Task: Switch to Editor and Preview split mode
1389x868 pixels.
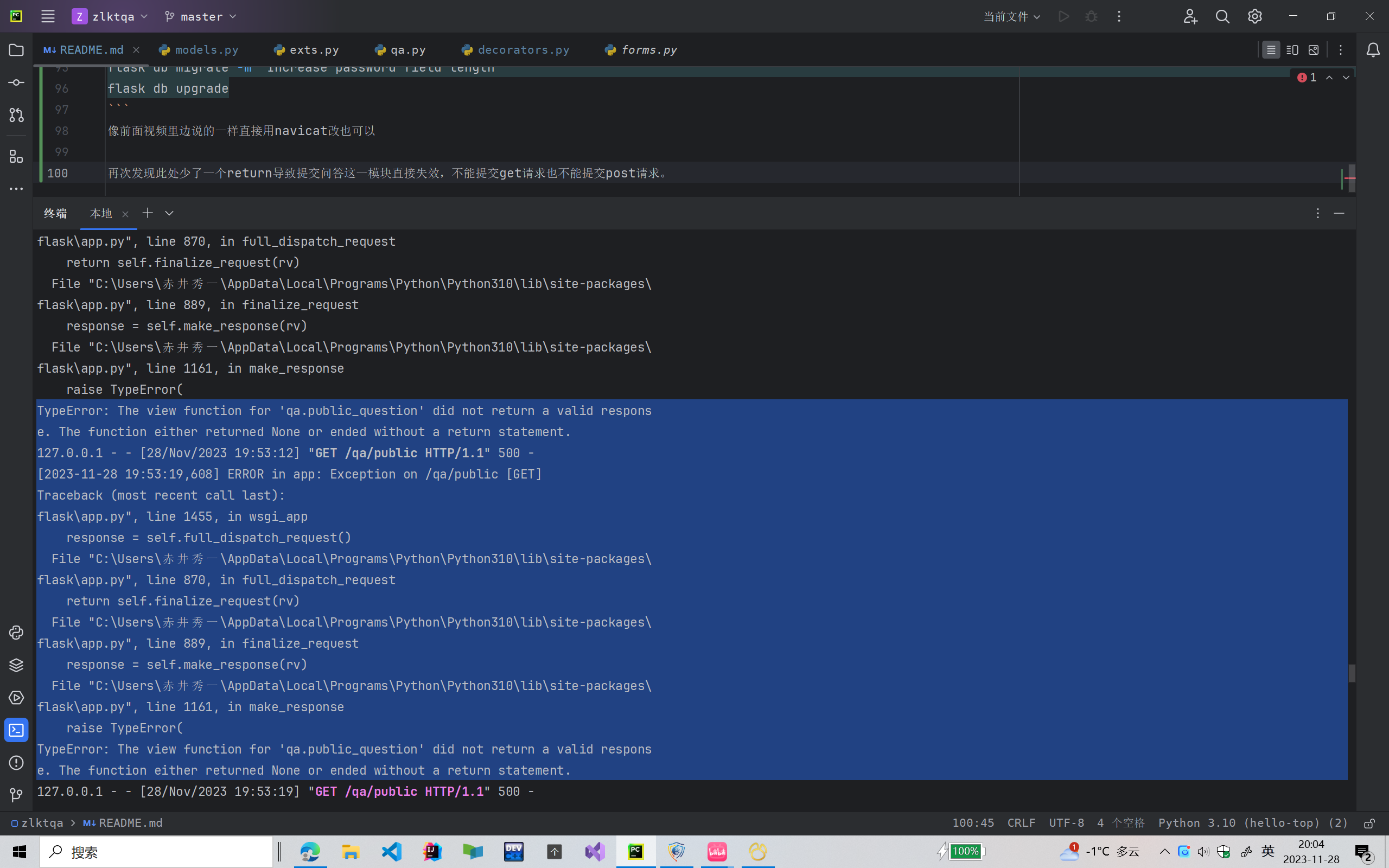Action: coord(1292,50)
